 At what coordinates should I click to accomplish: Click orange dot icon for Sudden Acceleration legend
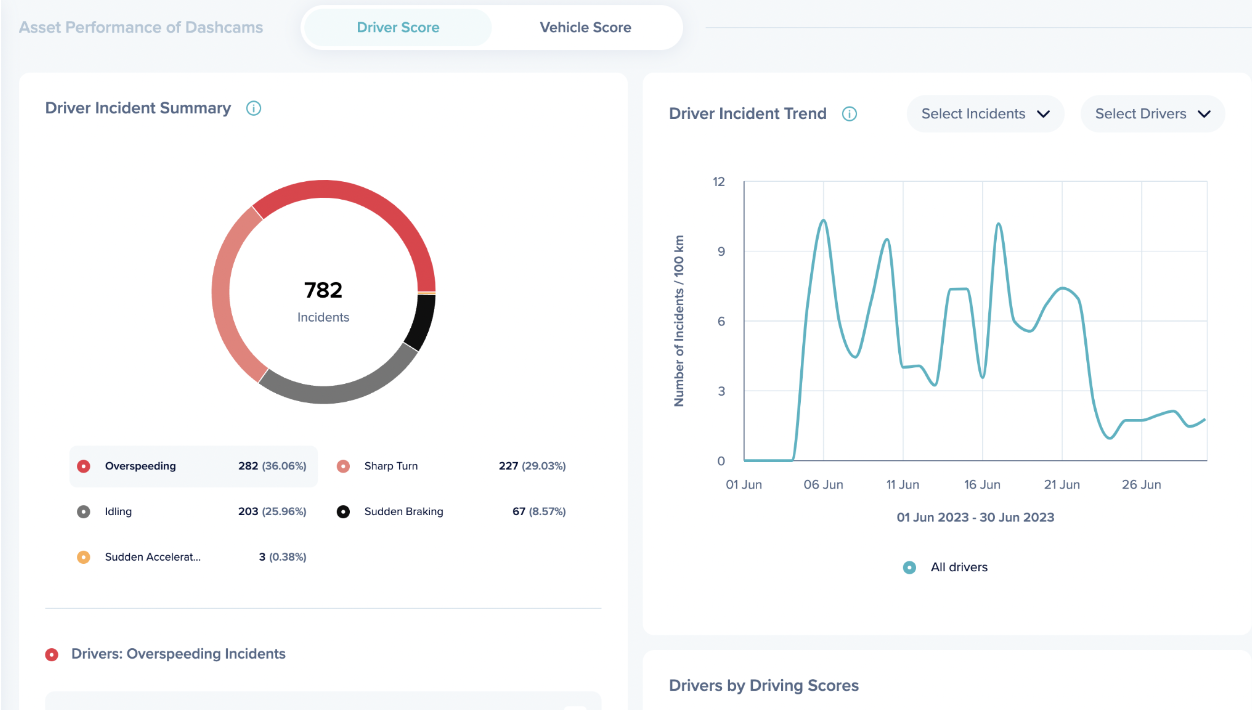click(84, 557)
